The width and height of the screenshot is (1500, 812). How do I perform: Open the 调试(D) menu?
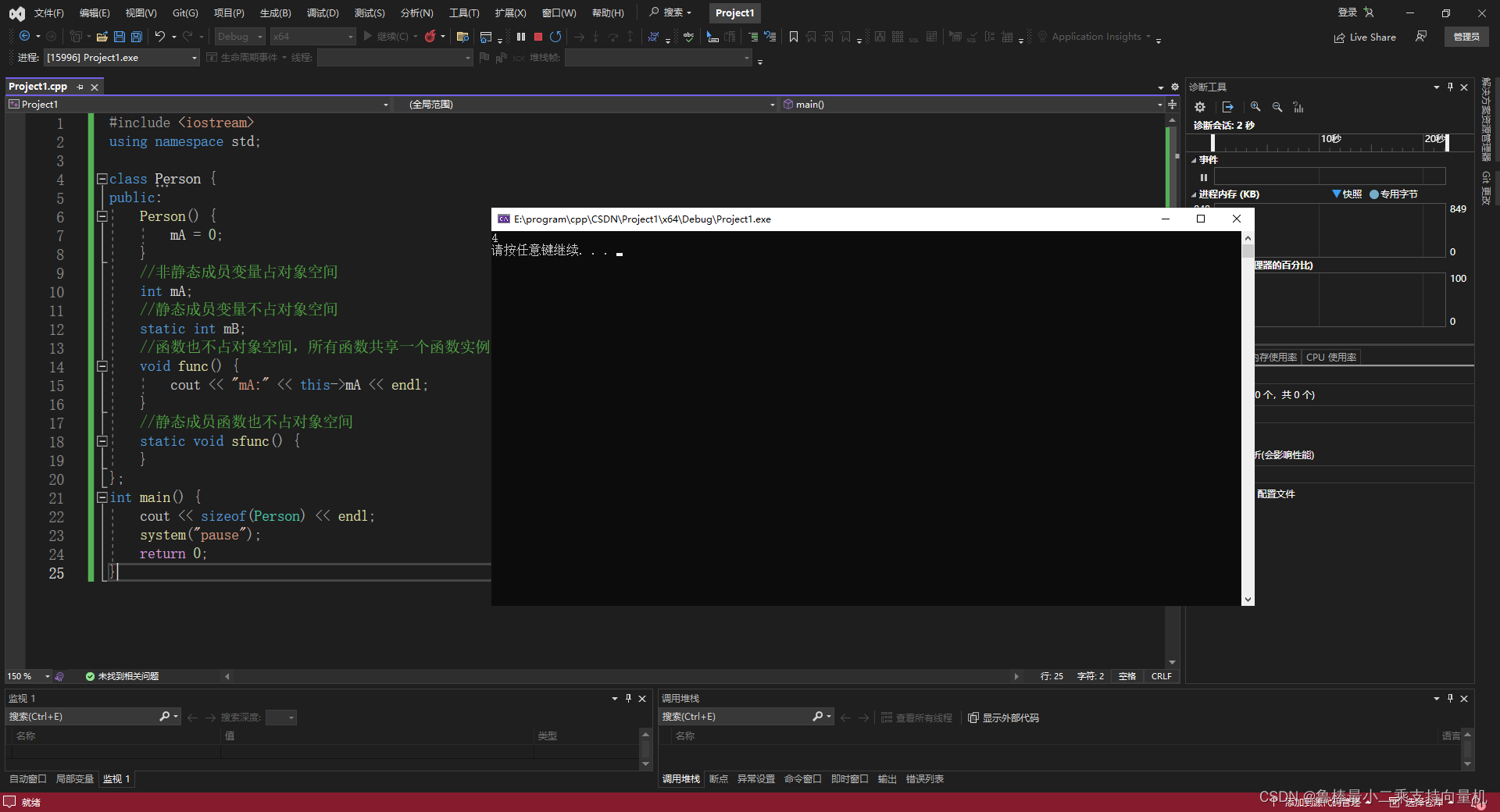coord(323,13)
